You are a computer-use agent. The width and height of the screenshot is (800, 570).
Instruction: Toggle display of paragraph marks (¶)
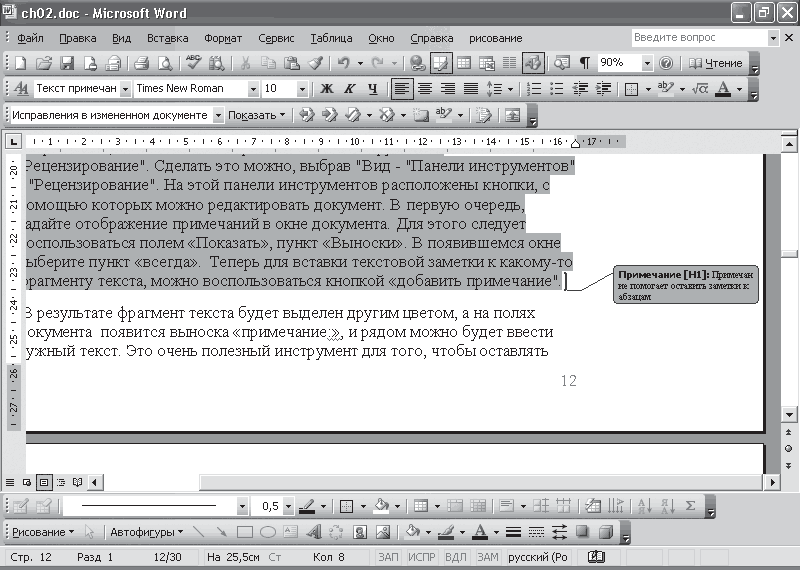(x=583, y=63)
